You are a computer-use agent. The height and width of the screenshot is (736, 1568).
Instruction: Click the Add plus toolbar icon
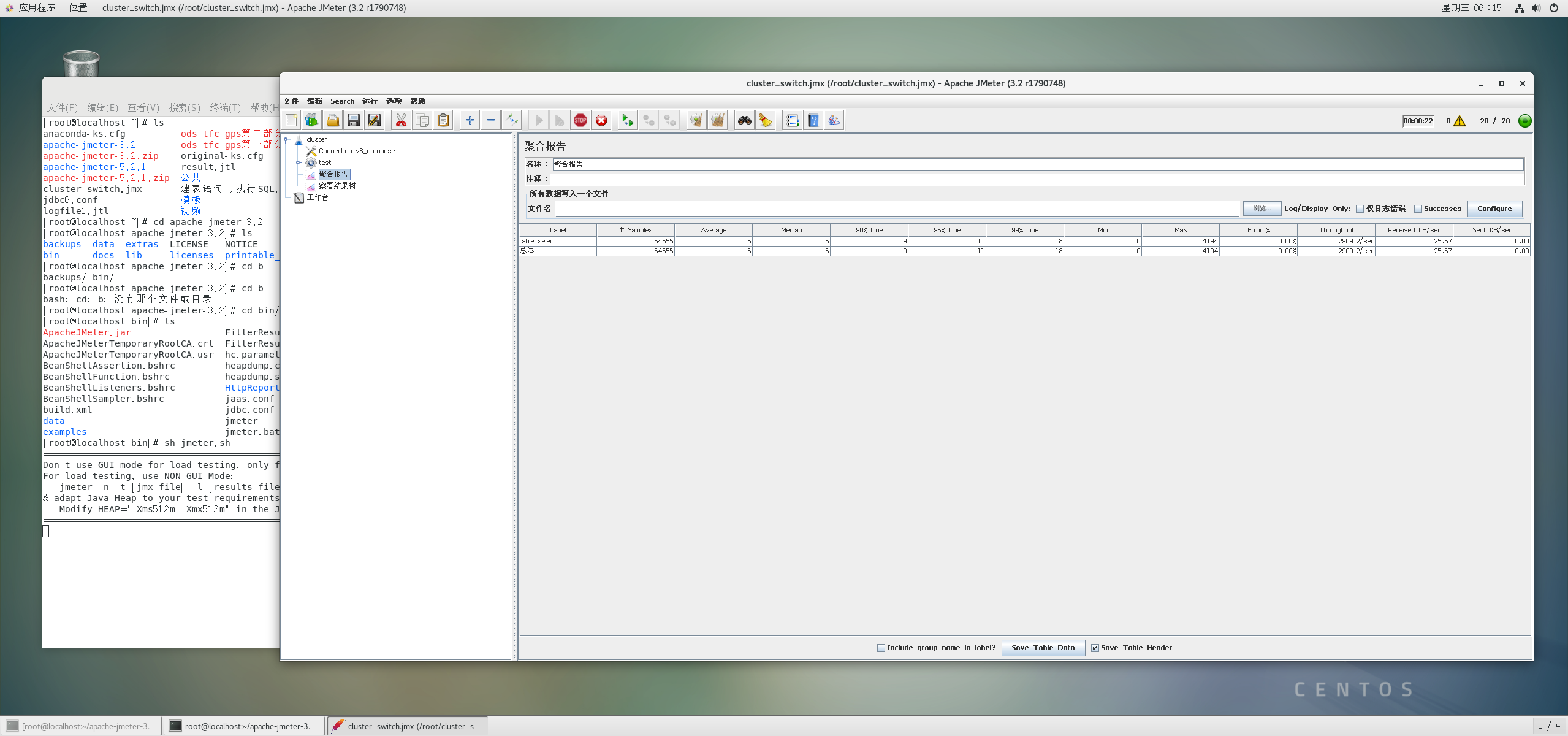[470, 121]
